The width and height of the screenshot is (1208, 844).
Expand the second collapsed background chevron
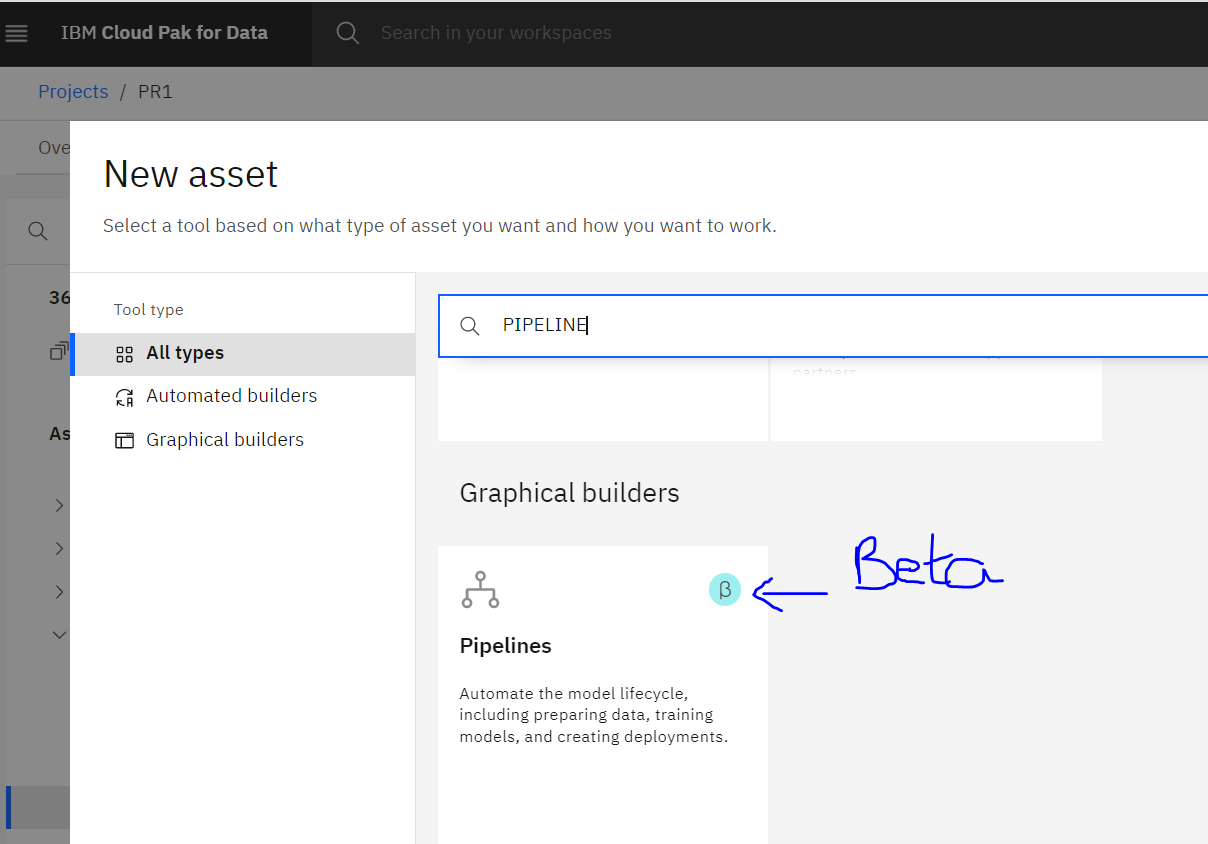59,549
